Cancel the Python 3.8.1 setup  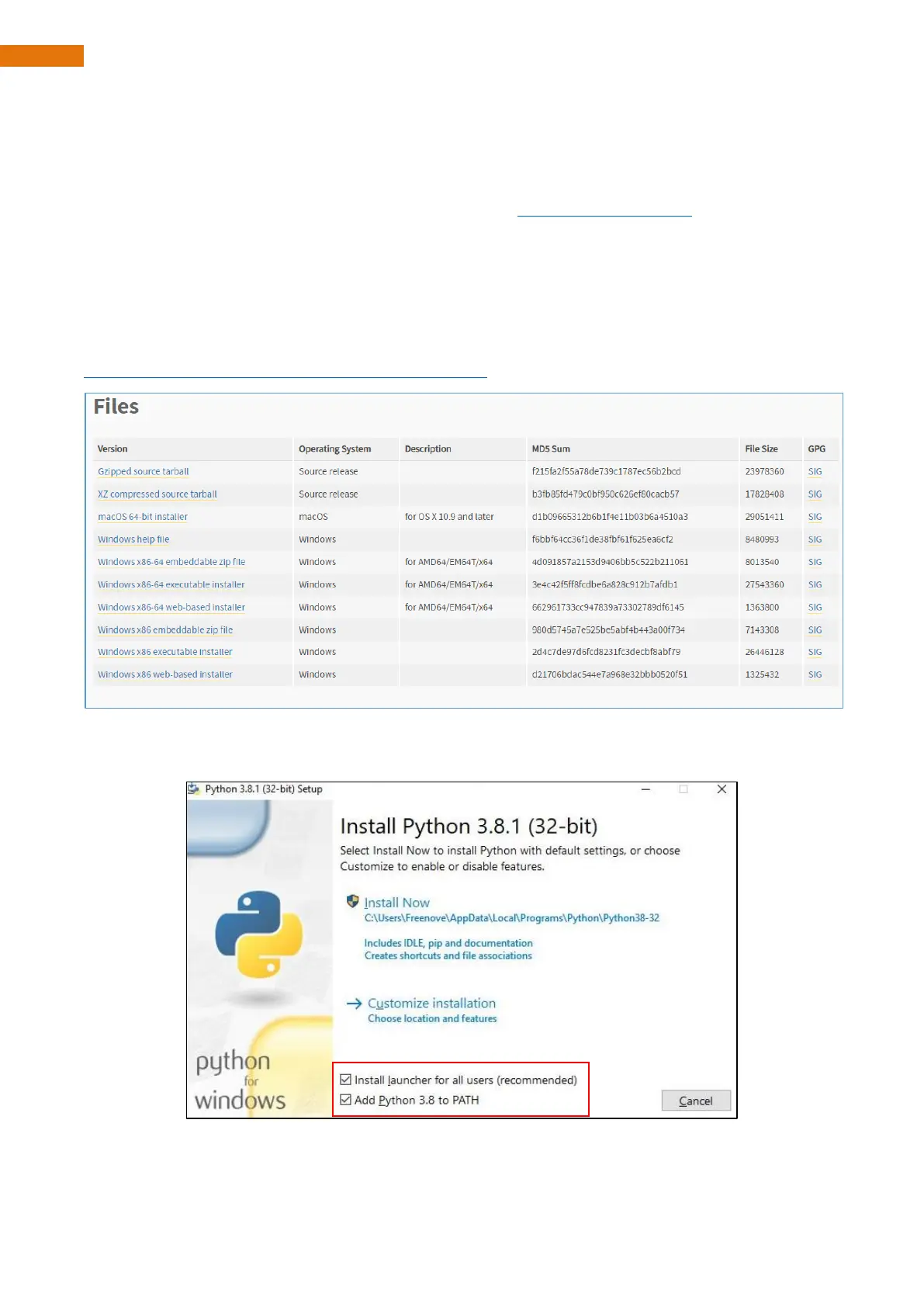coord(696,1101)
